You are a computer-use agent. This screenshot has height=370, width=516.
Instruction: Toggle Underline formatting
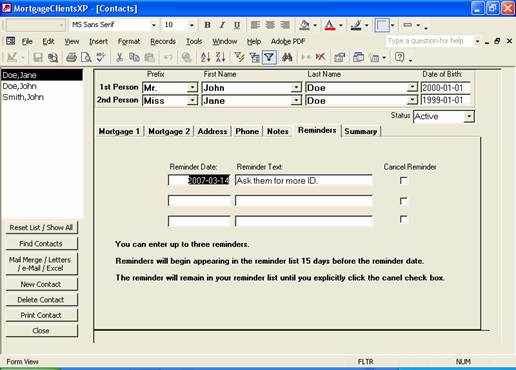(x=237, y=25)
